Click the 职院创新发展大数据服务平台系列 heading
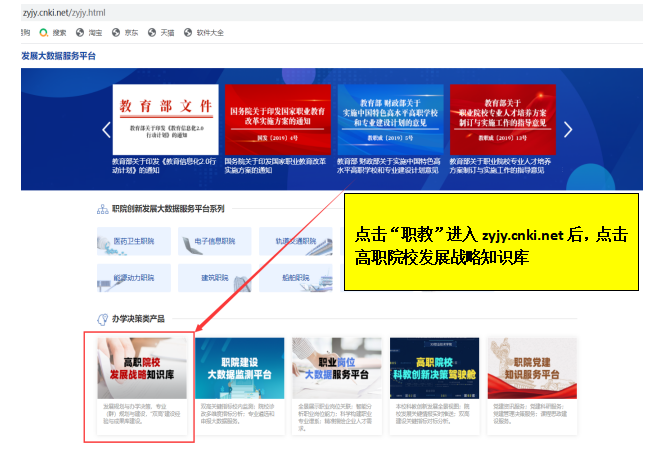Viewport: 660px width, 465px height. 168,209
